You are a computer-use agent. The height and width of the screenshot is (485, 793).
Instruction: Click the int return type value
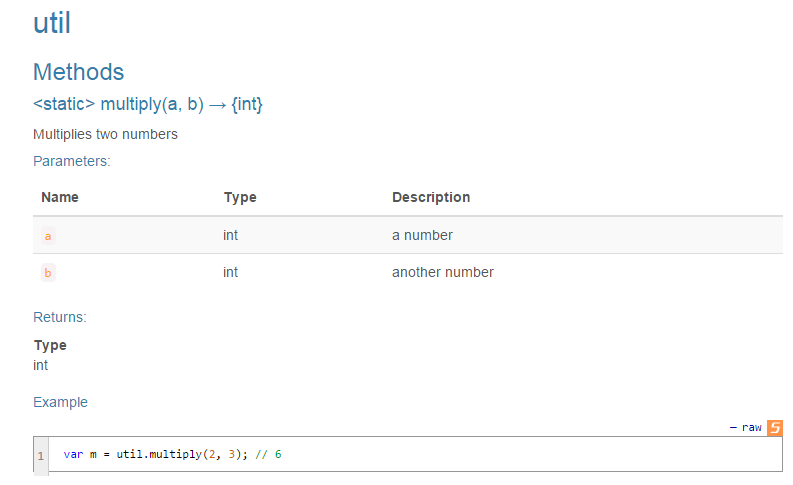point(41,365)
